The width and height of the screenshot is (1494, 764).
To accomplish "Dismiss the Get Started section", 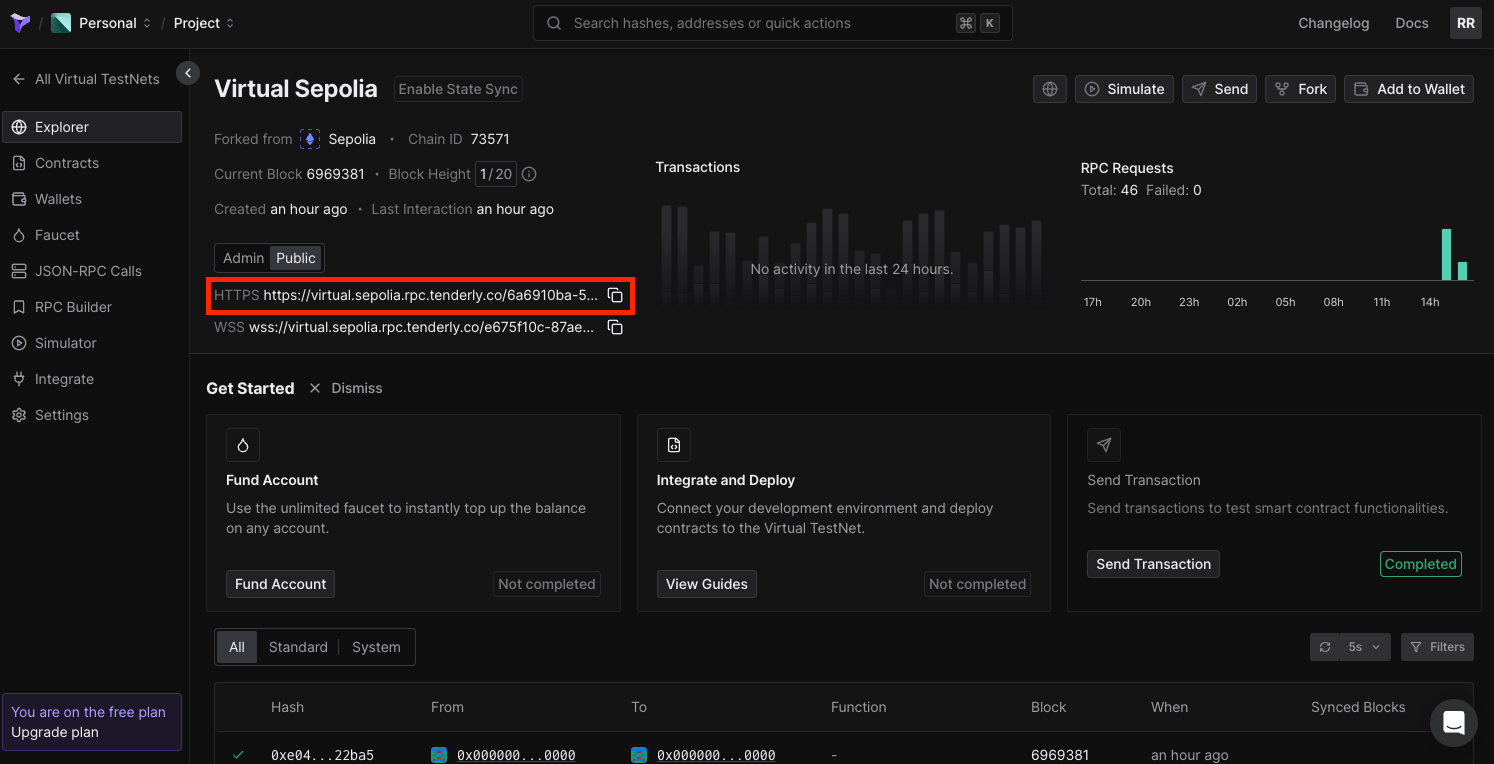I will pos(345,388).
